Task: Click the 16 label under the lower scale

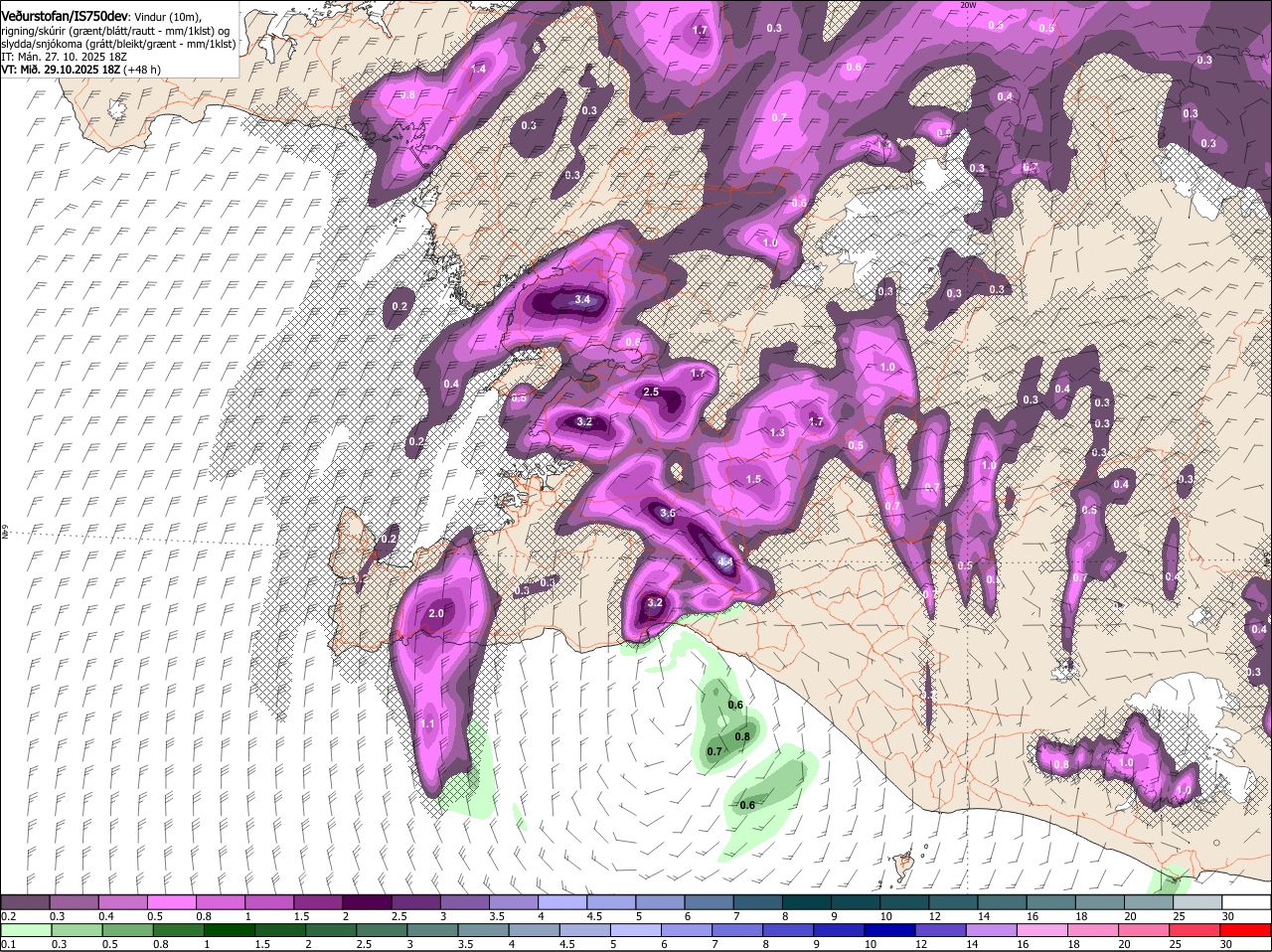Action: point(1024,944)
